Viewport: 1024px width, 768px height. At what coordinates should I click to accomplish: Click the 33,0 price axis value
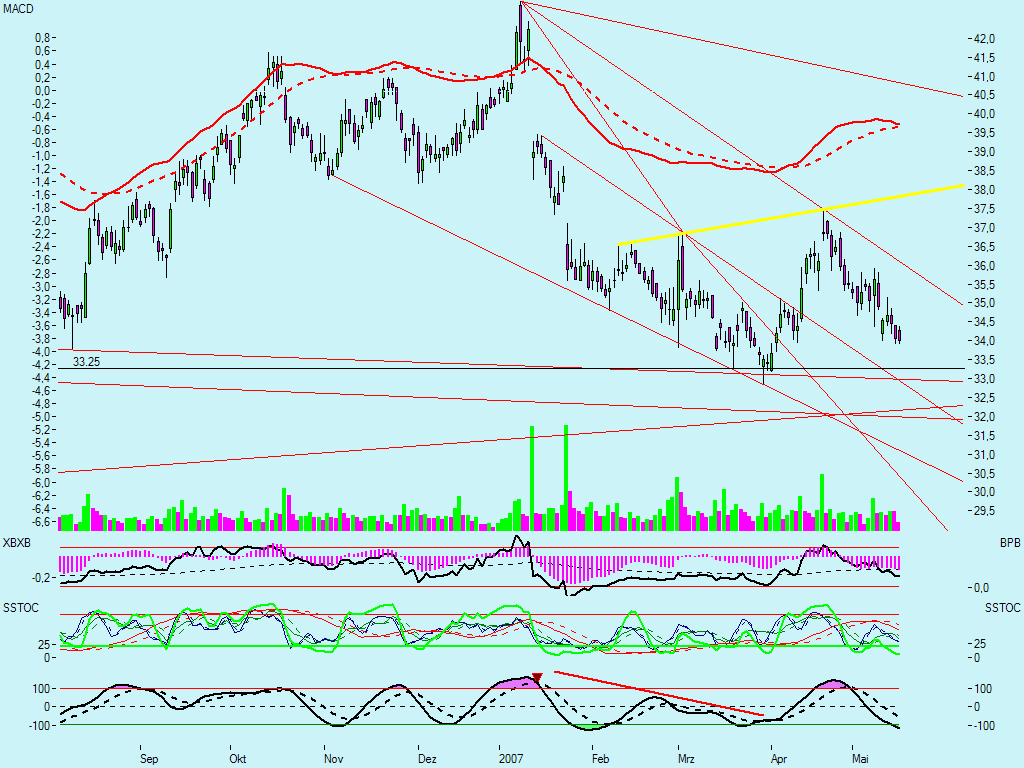click(x=984, y=378)
